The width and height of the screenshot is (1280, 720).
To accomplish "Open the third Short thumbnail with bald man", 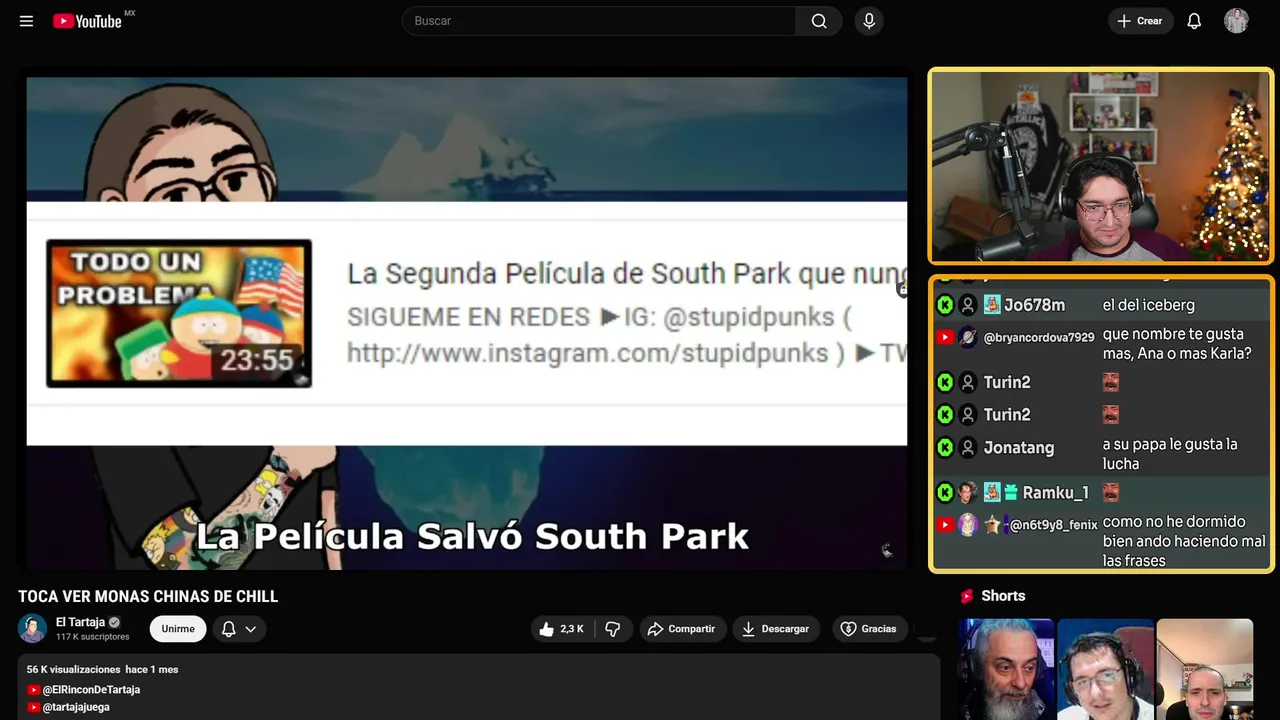I will click(1204, 669).
